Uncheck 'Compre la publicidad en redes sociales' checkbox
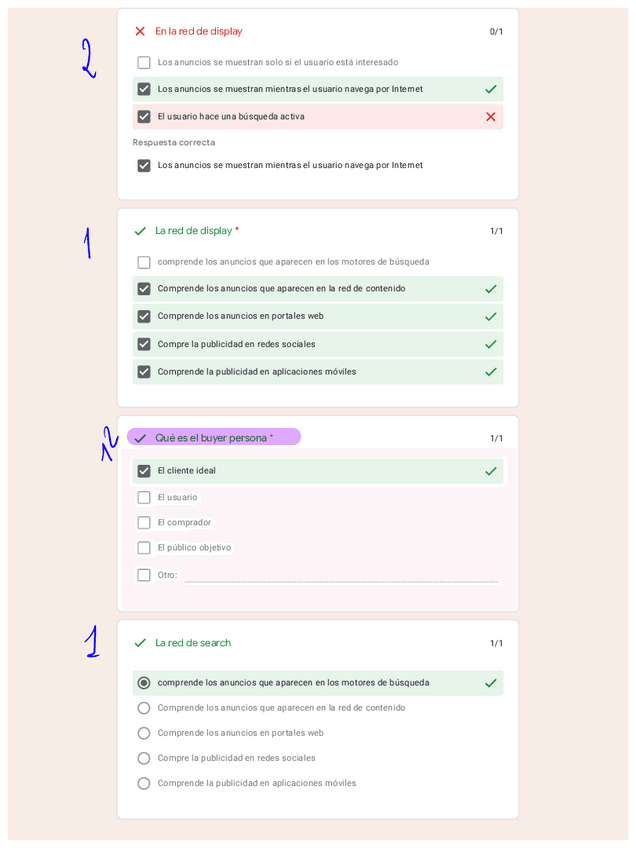 (x=144, y=344)
